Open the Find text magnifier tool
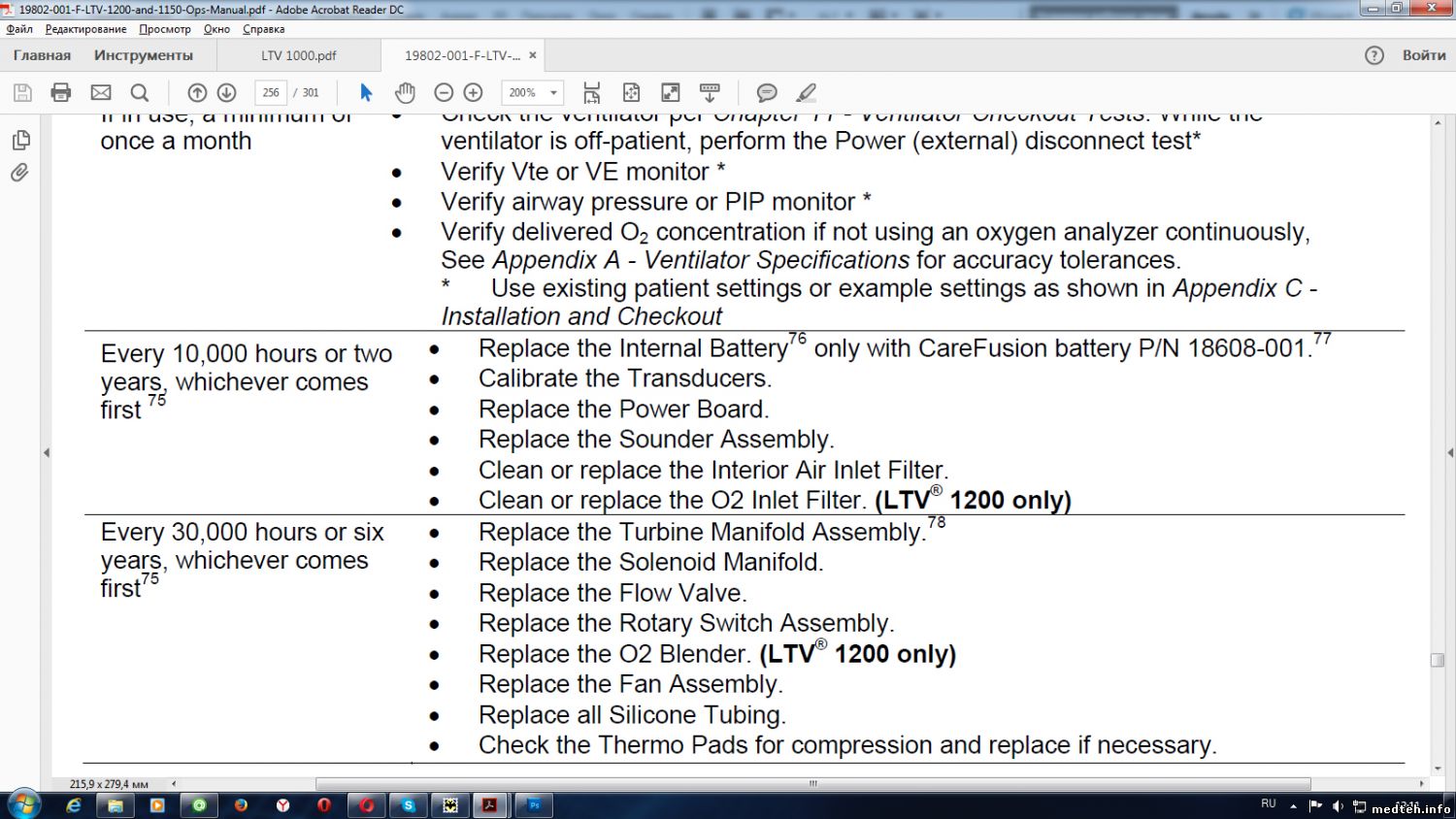Viewport: 1456px width, 819px height. click(140, 93)
